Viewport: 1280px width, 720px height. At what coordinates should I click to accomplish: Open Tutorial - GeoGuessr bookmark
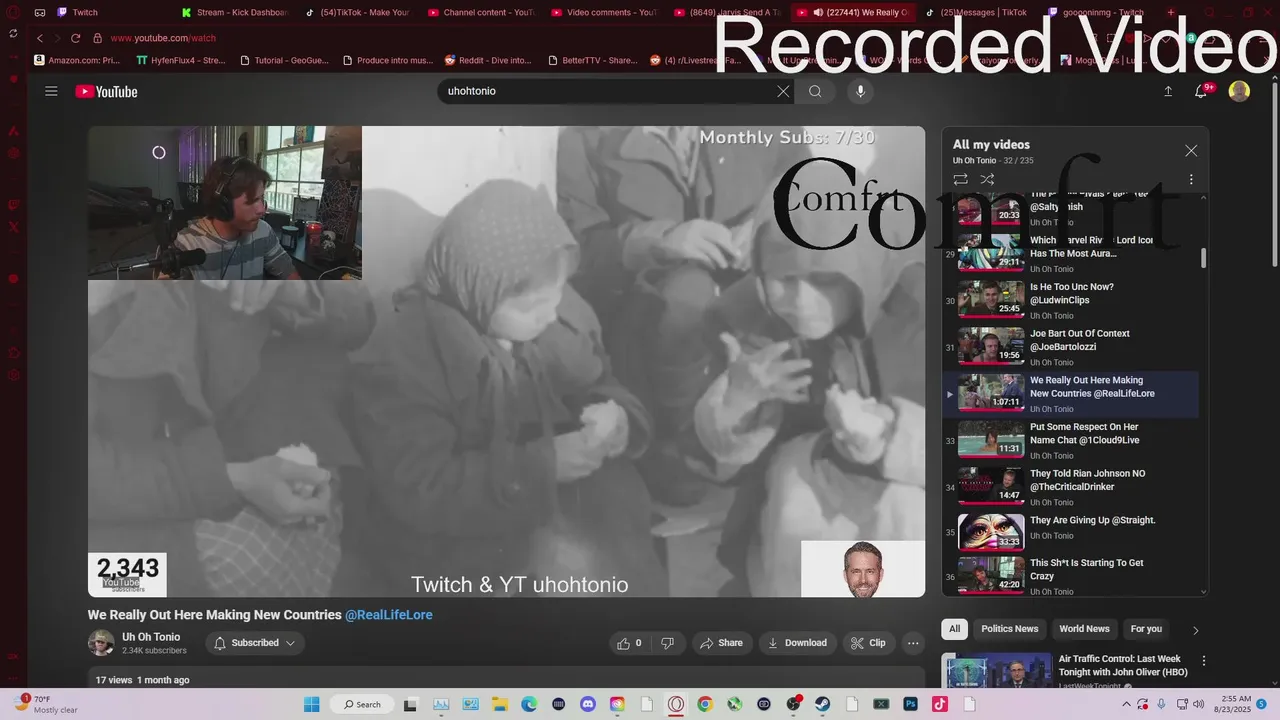[285, 60]
